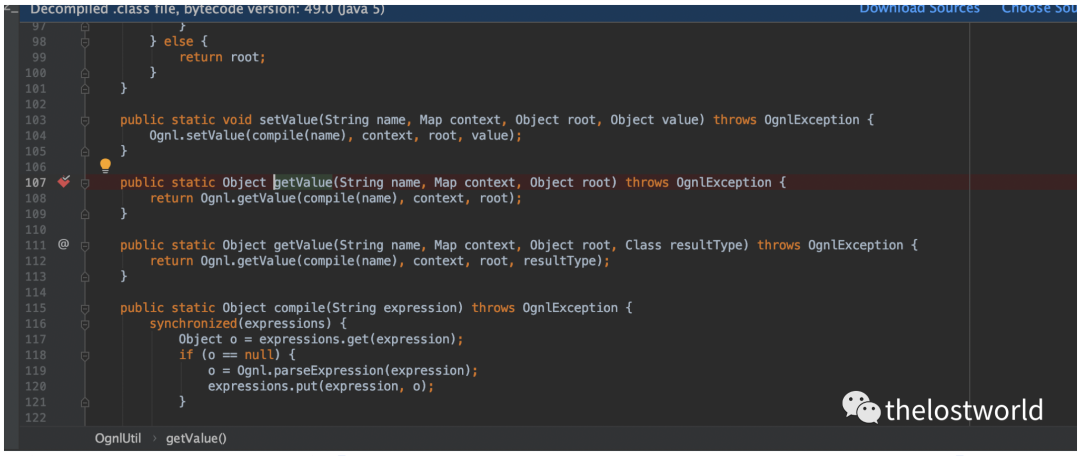Collapse the setValue method fold at line 103

tap(85, 120)
